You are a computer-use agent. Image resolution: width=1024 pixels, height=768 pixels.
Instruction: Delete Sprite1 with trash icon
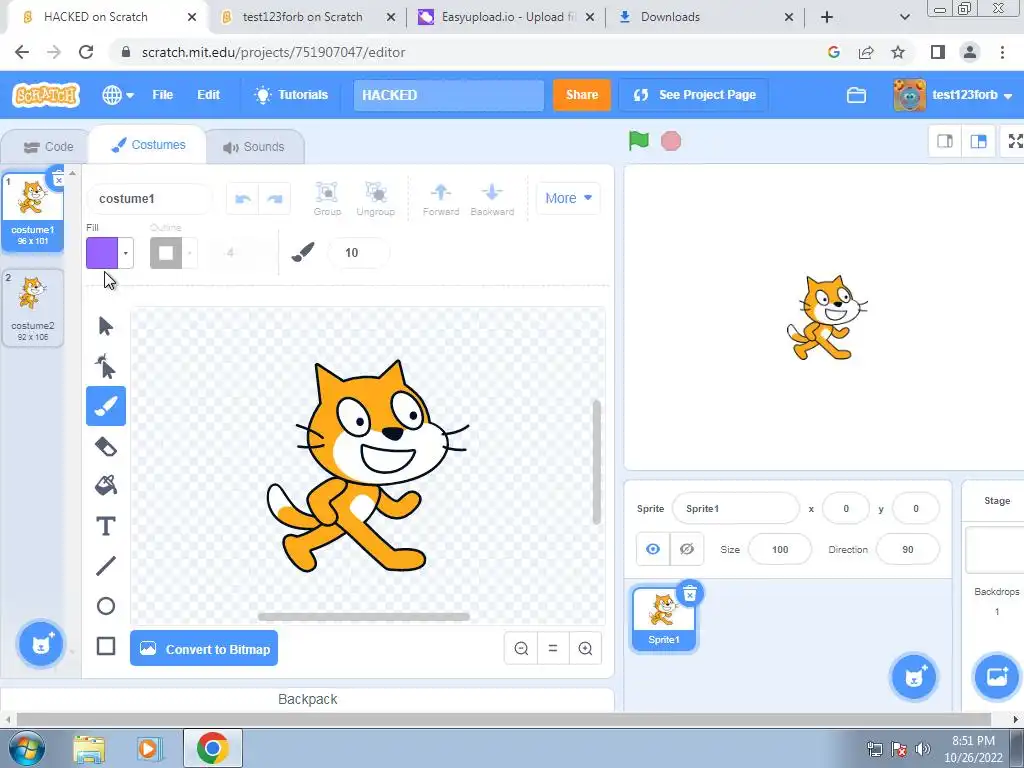coord(690,594)
